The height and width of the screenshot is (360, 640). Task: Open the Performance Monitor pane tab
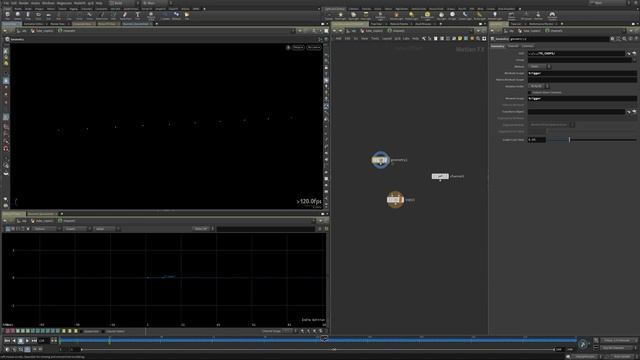click(541, 24)
